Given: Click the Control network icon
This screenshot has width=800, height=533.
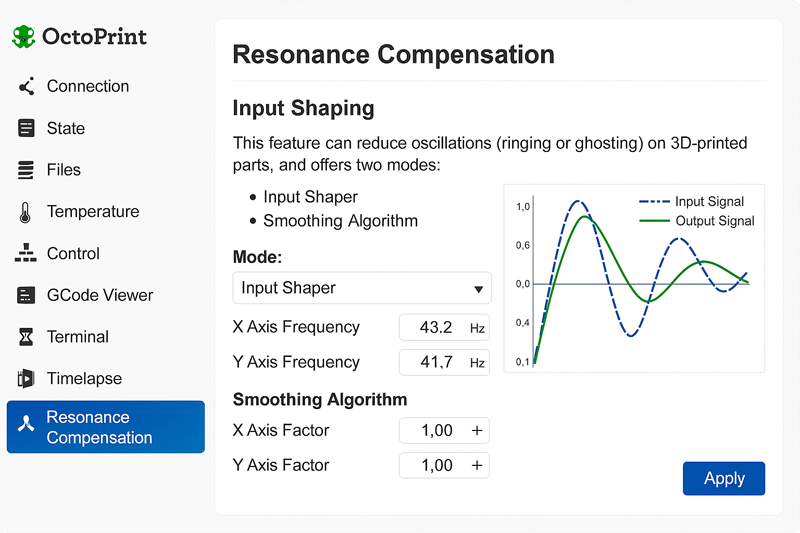Looking at the screenshot, I should [x=26, y=253].
